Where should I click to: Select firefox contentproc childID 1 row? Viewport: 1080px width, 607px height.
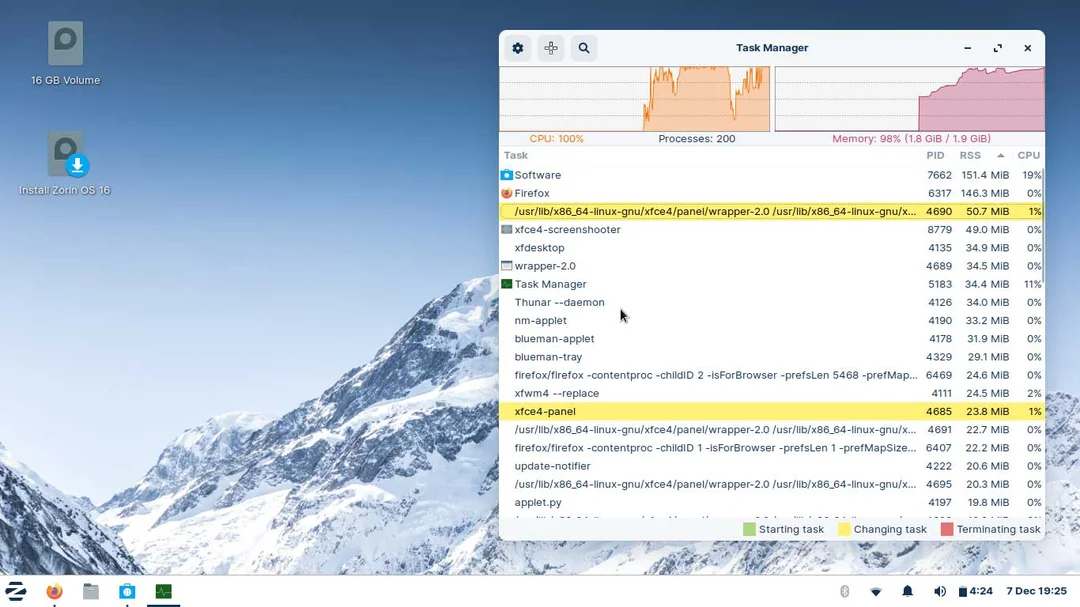click(771, 448)
